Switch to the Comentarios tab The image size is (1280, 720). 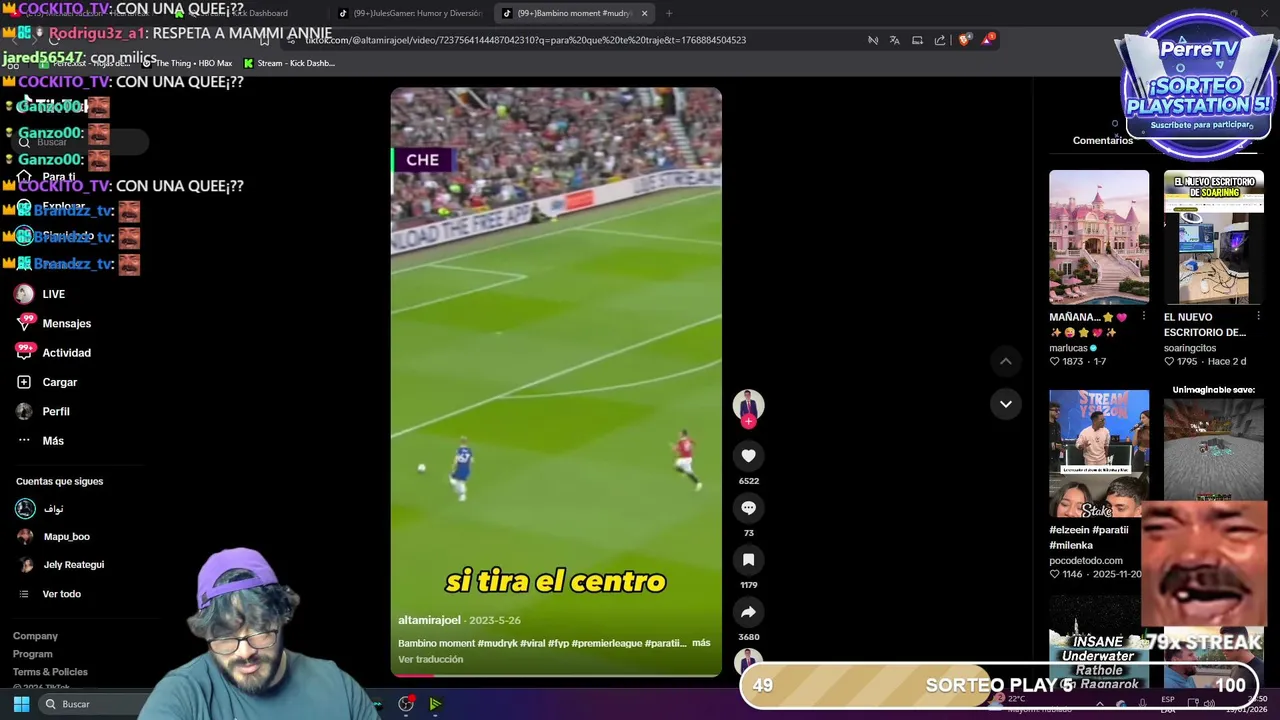(1102, 140)
